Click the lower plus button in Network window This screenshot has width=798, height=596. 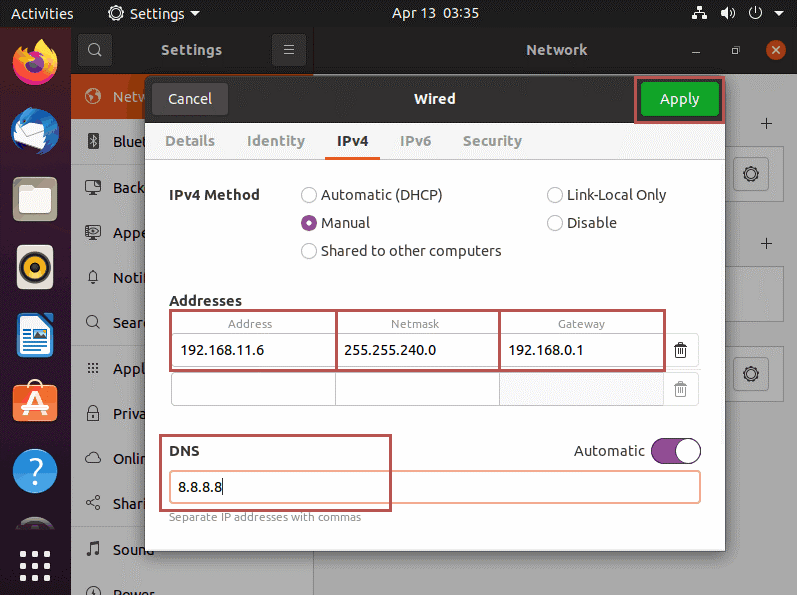coord(766,244)
